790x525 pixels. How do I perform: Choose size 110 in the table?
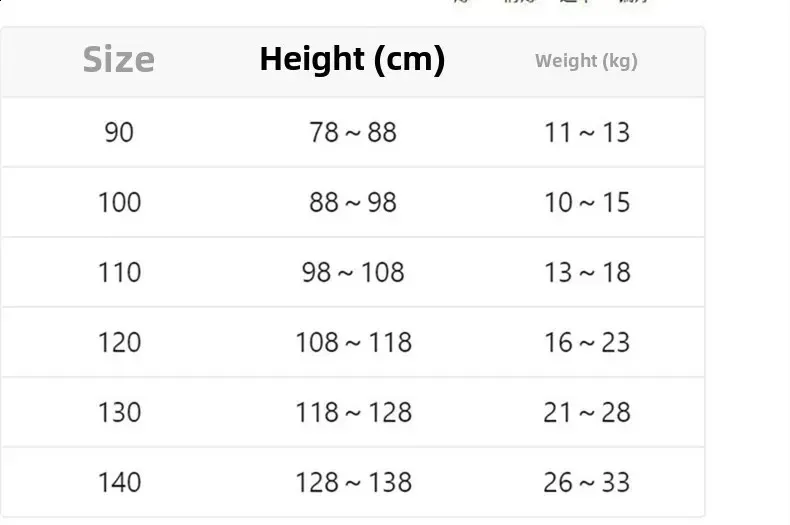(119, 273)
